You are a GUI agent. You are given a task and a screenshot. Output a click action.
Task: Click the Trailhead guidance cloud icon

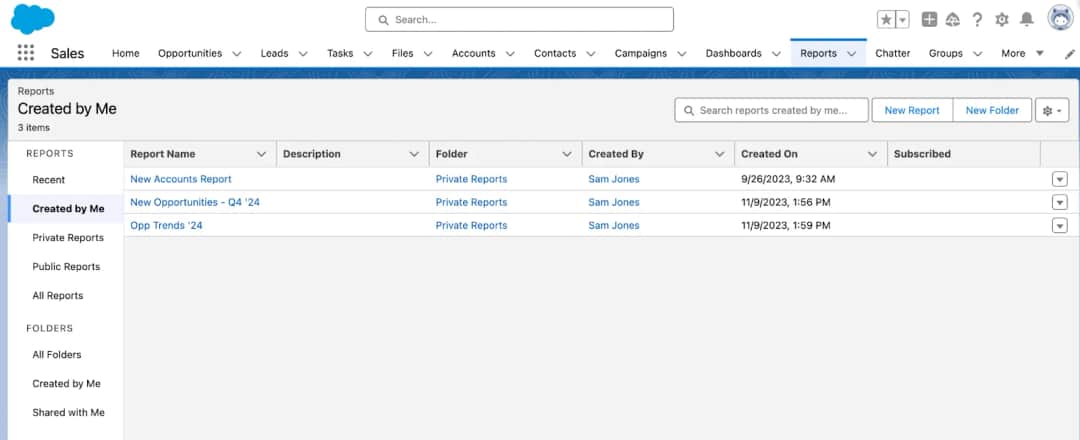[953, 20]
